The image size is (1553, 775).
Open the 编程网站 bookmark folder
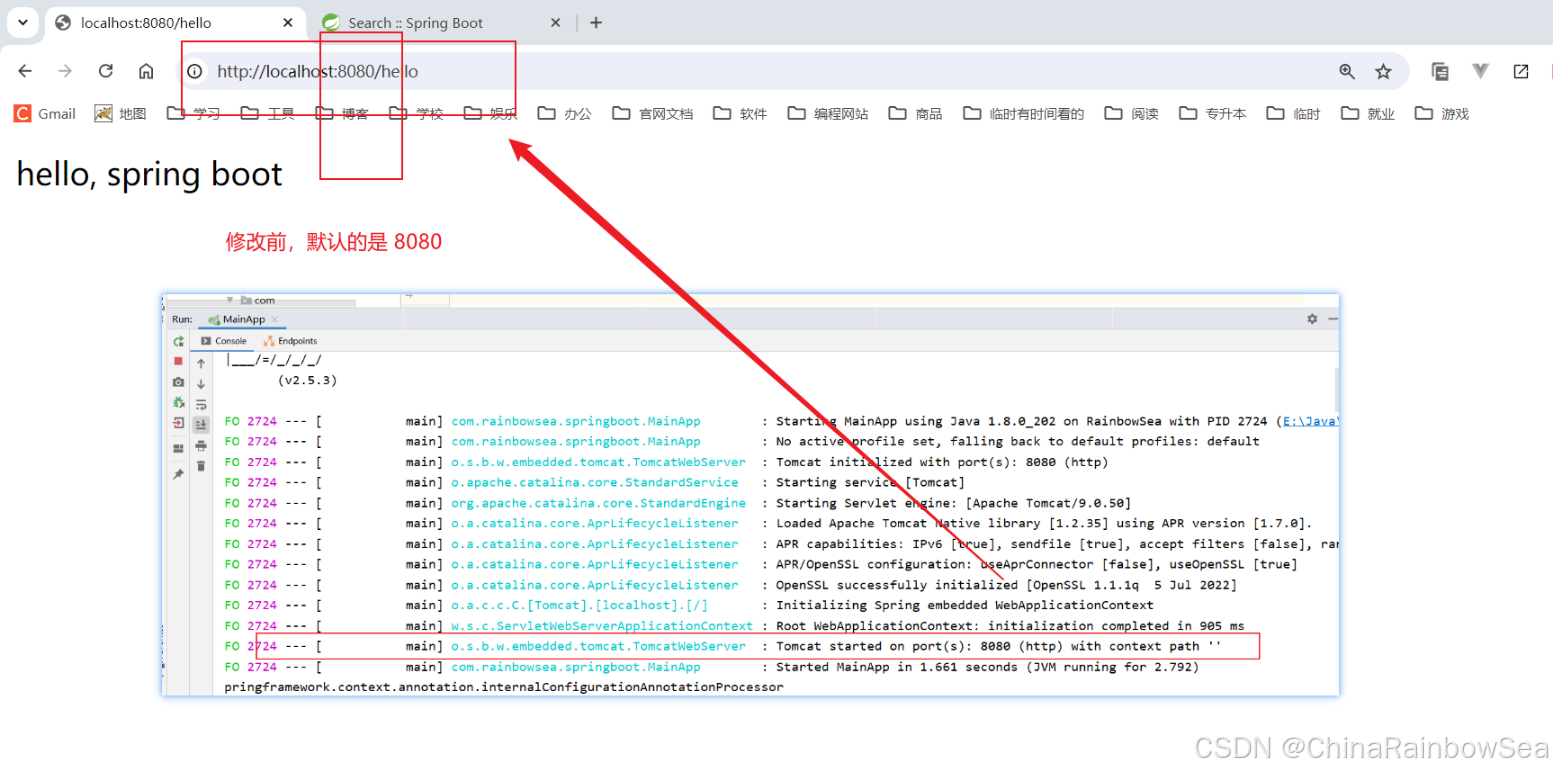click(x=828, y=114)
